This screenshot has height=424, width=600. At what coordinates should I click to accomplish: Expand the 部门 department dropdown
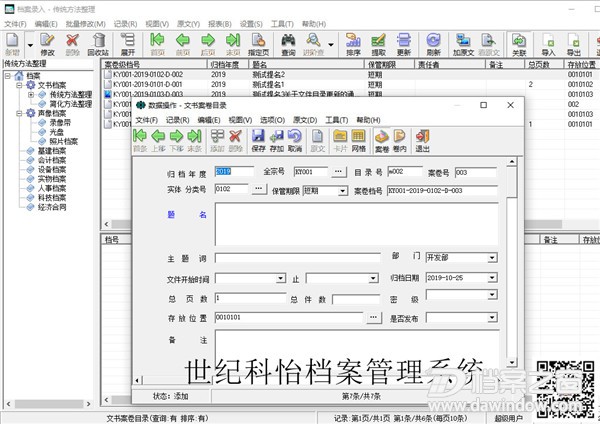pyautogui.click(x=492, y=257)
